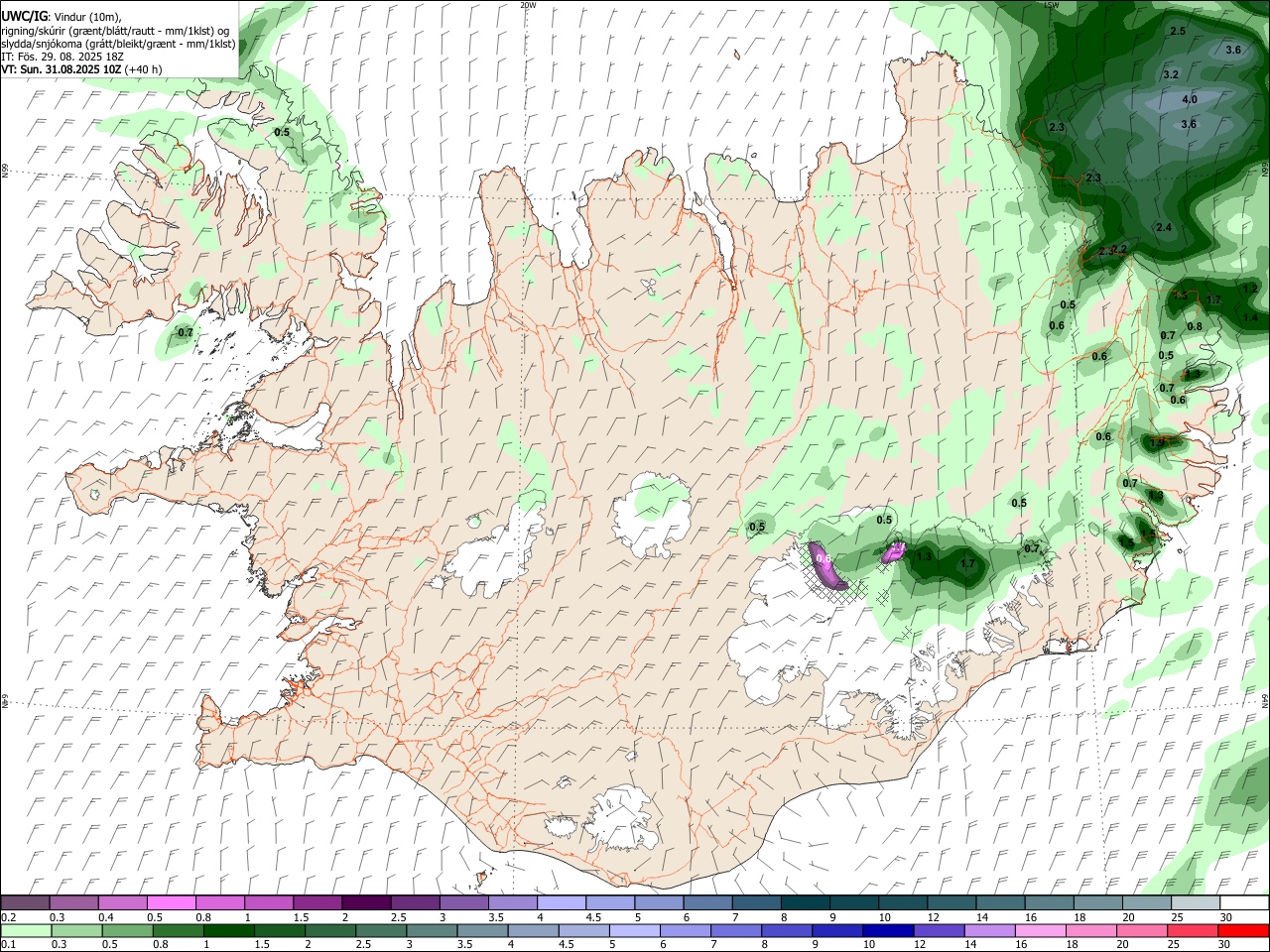
Task: Click the 'VT: Sun. 31.08.2025 10Z (+40 h)' line
Action: 82,69
